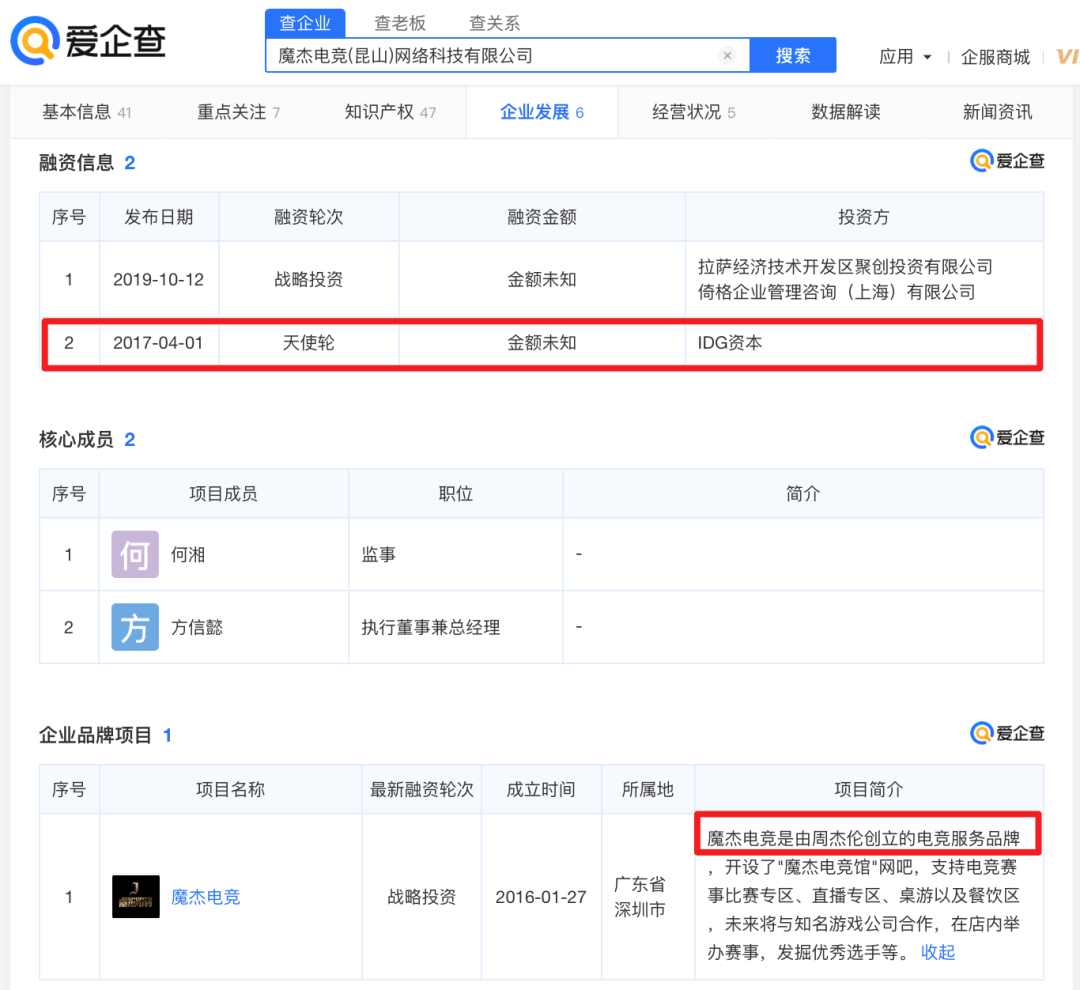Screen dimensions: 1080x990
Task: Switch to the 查关系 search tab
Action: click(495, 23)
